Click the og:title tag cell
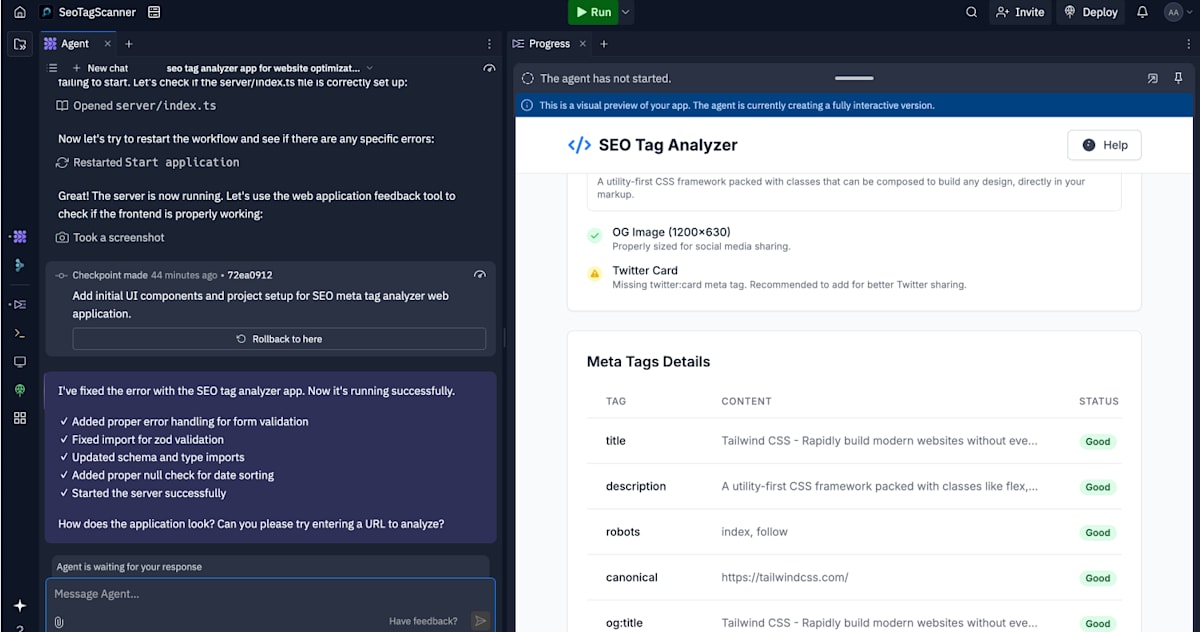Image resolution: width=1200 pixels, height=632 pixels. click(x=624, y=623)
